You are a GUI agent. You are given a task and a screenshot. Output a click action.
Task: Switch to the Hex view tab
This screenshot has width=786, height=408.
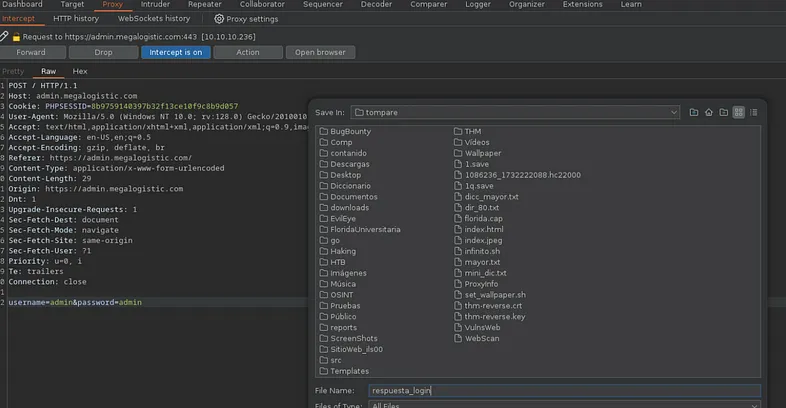80,71
